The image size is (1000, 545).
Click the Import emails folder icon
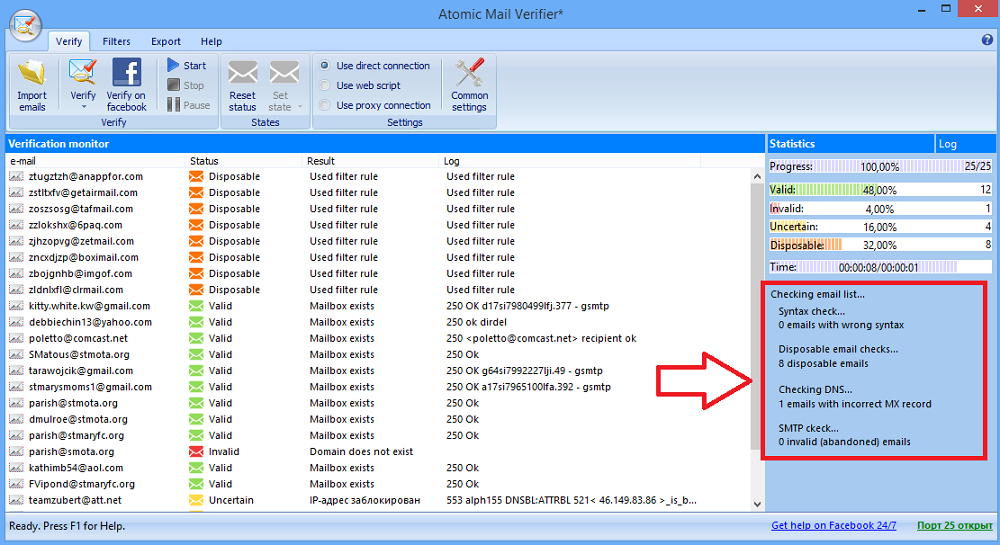[x=32, y=72]
